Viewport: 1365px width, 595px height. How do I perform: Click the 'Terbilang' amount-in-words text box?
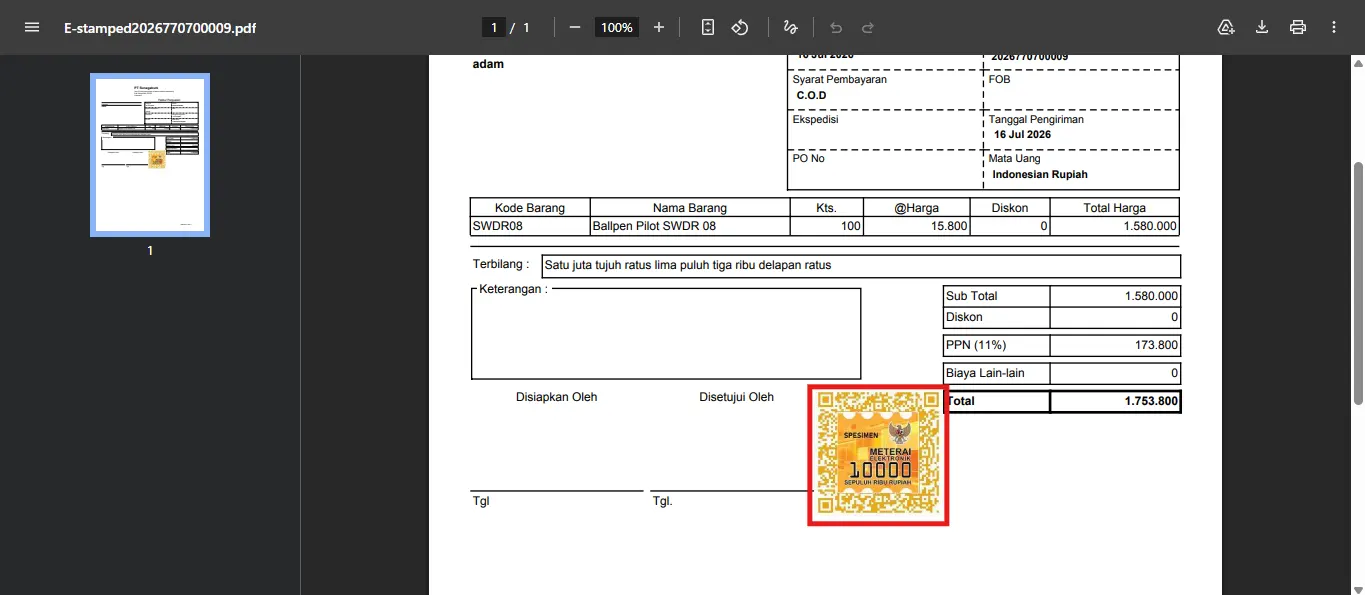click(x=861, y=266)
